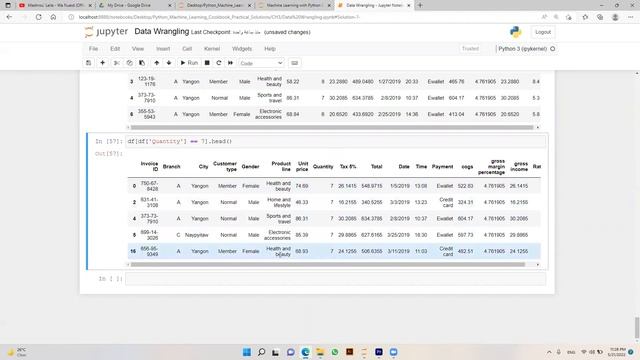Copy selected cells icon in toolbar
This screenshot has height=360, width=640.
129,63
